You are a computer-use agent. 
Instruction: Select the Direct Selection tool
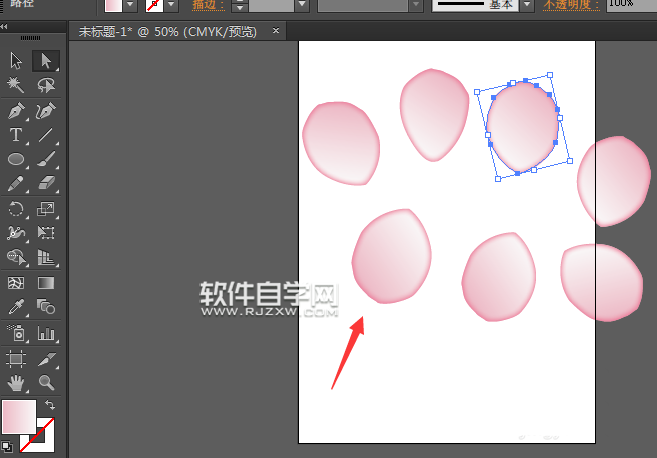click(x=46, y=61)
